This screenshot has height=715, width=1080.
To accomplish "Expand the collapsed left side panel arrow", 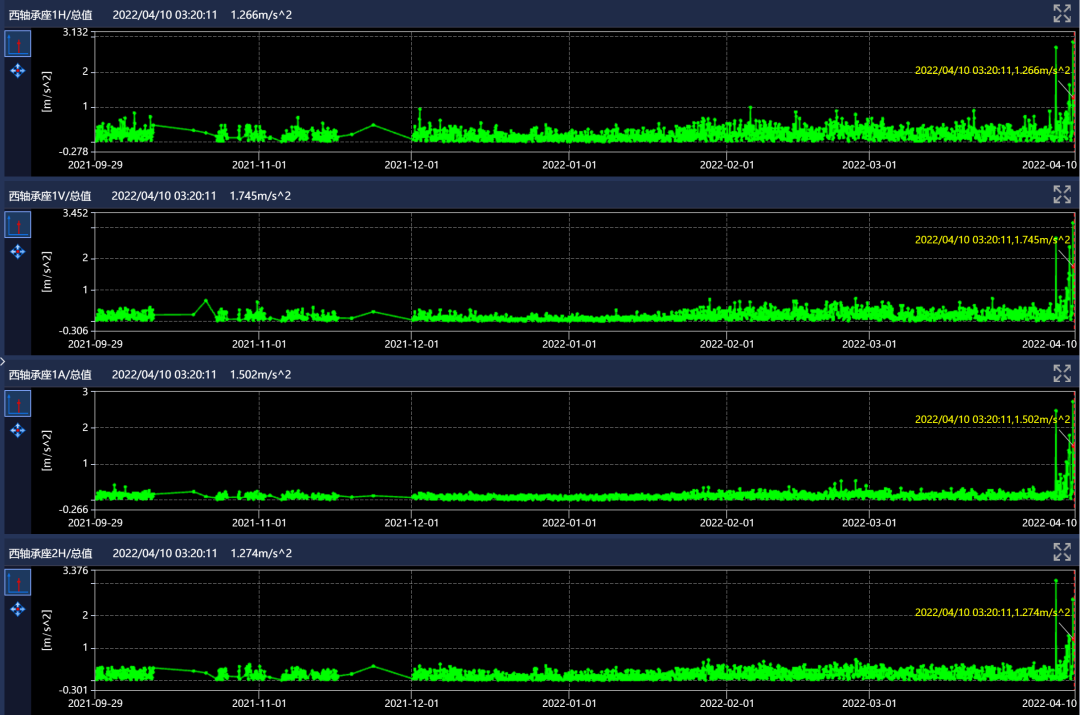I will (3, 358).
